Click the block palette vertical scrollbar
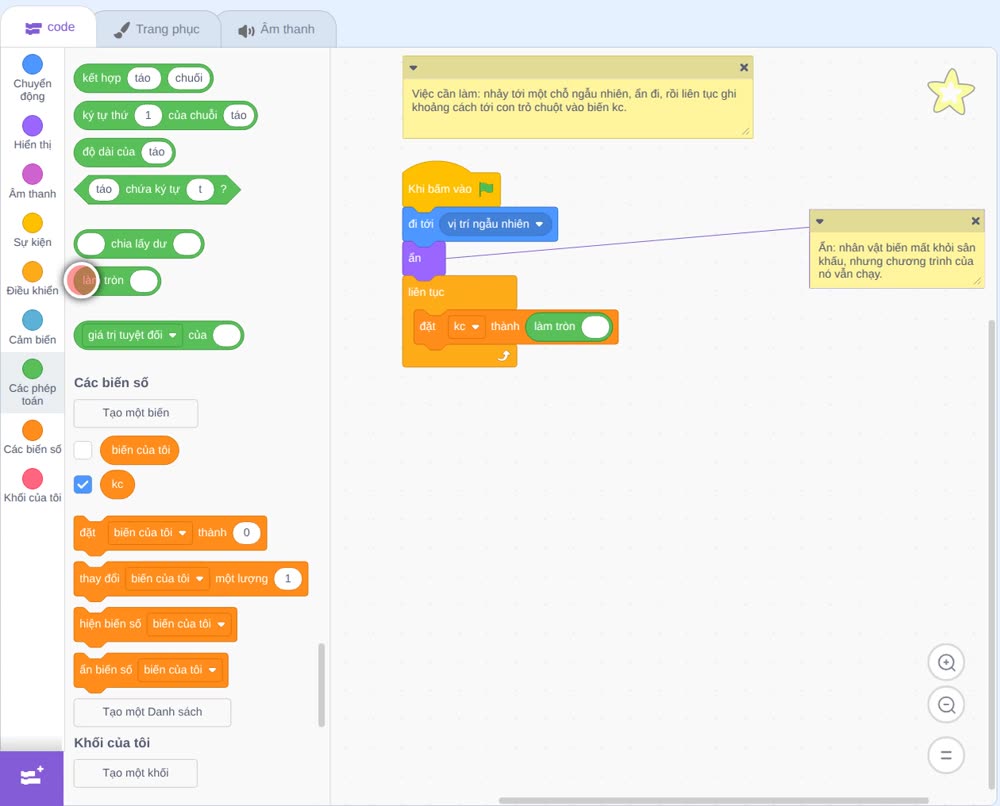The width and height of the screenshot is (1000, 806). pyautogui.click(x=321, y=685)
